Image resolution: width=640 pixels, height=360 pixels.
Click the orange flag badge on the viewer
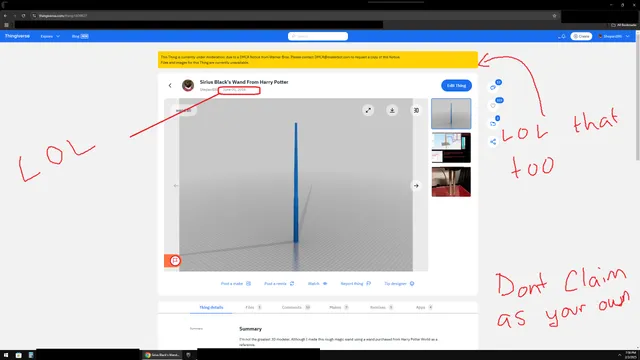point(175,260)
